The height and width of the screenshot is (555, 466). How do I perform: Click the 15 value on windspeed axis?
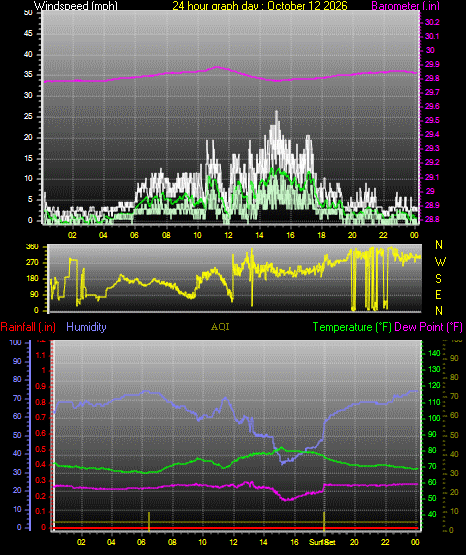pos(28,158)
